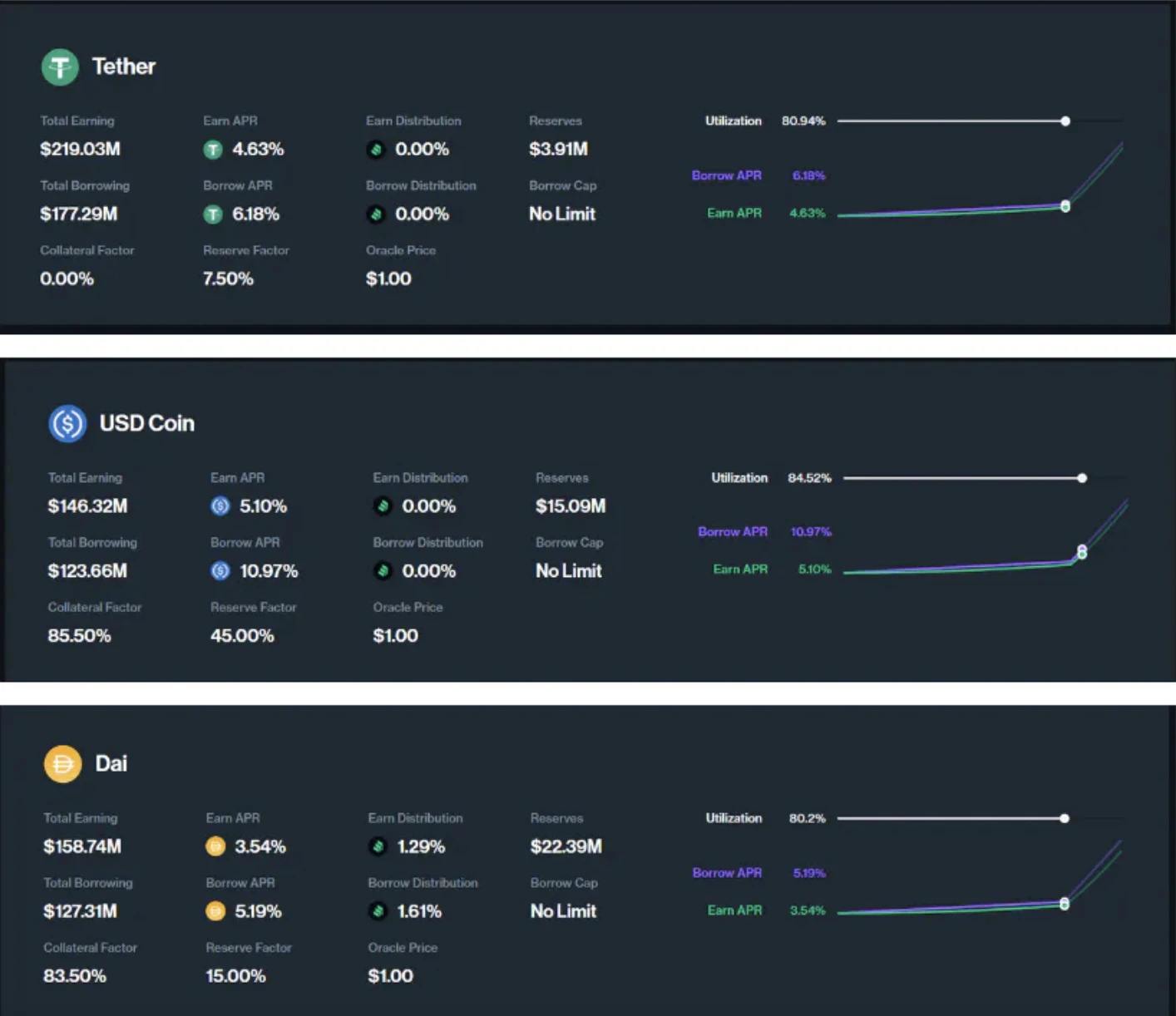
Task: Click the Collateral Factor value "85.50%"
Action: (80, 636)
